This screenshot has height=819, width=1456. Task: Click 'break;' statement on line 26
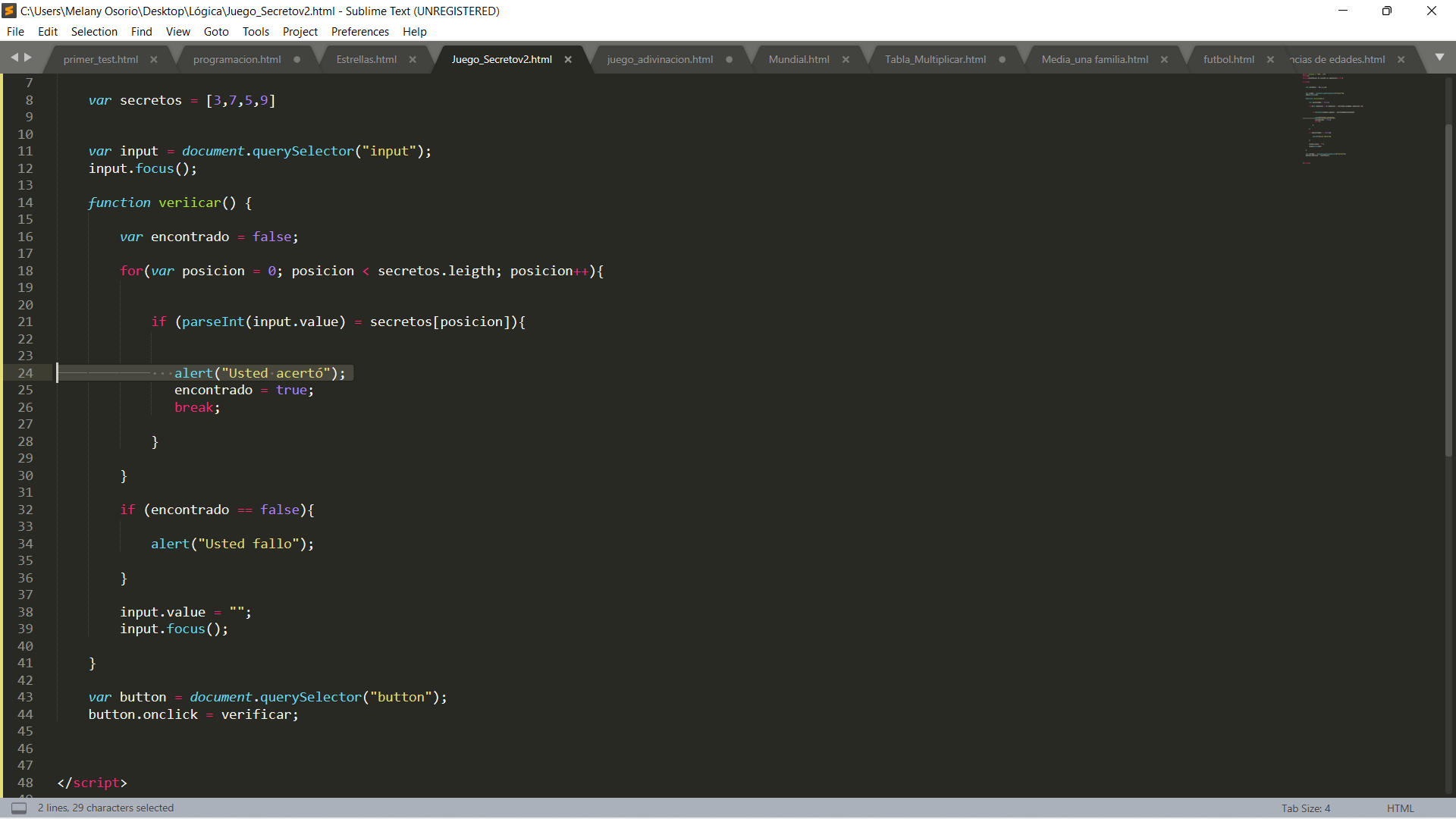tap(197, 407)
